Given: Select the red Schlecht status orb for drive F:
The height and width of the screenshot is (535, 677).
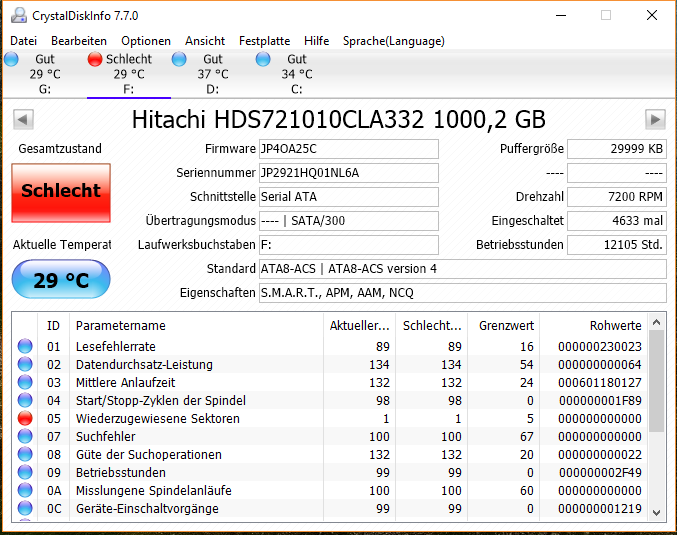Looking at the screenshot, I should tap(95, 59).
